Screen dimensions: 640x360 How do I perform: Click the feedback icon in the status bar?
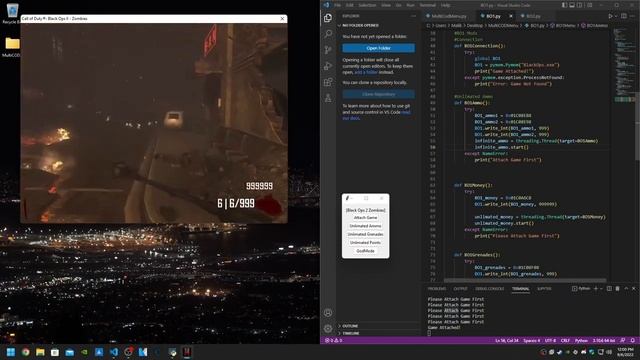pyautogui.click(x=622, y=340)
